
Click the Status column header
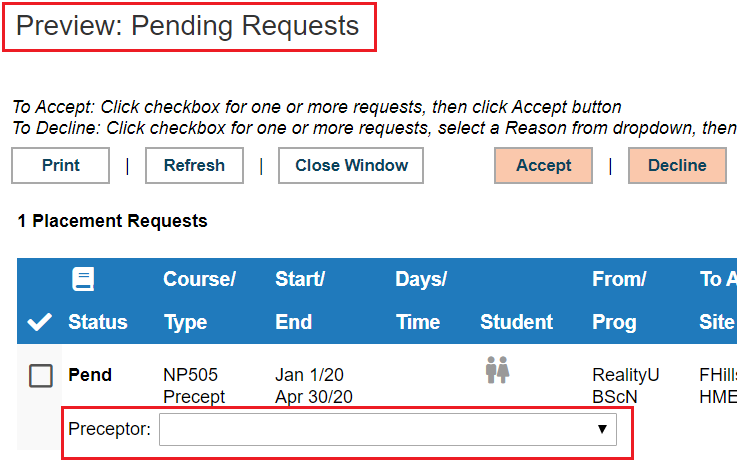coord(98,322)
